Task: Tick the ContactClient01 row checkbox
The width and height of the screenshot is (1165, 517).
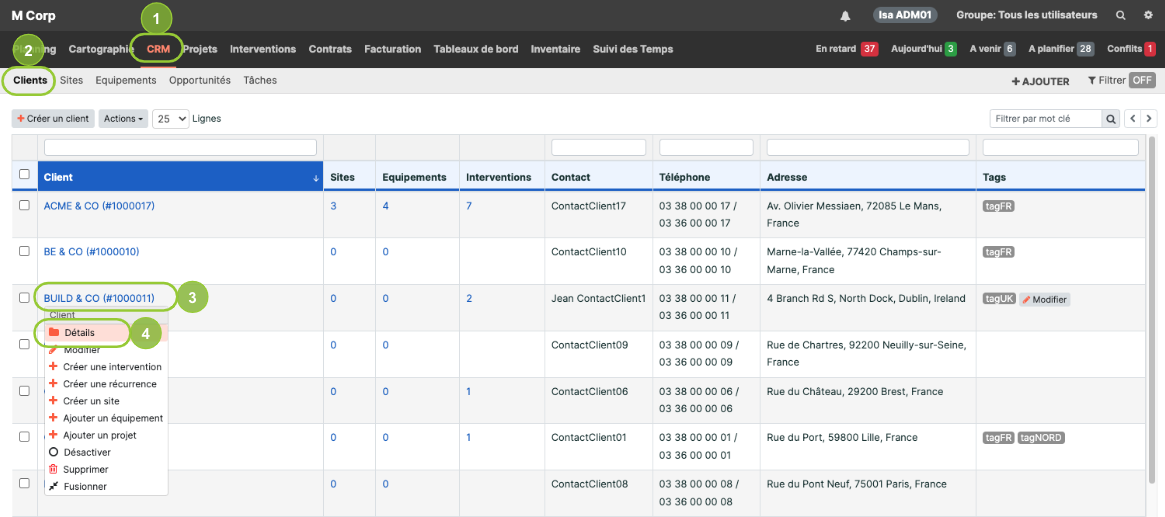Action: [x=24, y=437]
